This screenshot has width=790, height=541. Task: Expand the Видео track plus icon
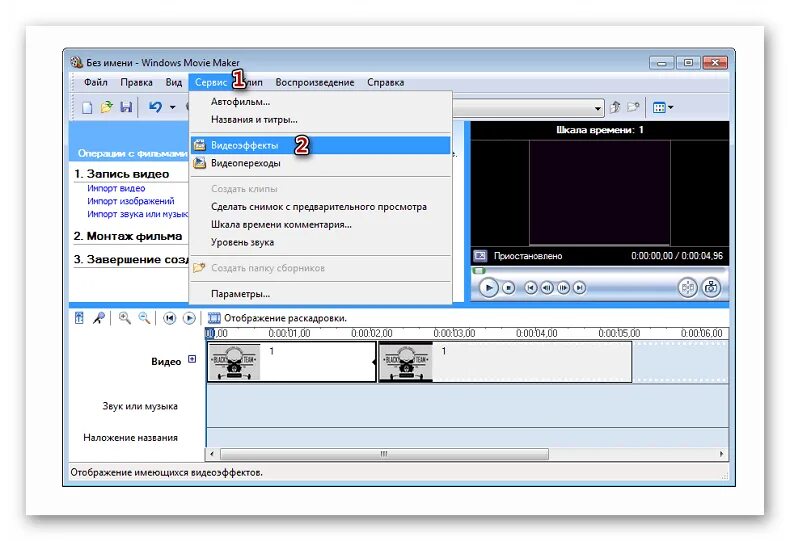click(x=192, y=359)
